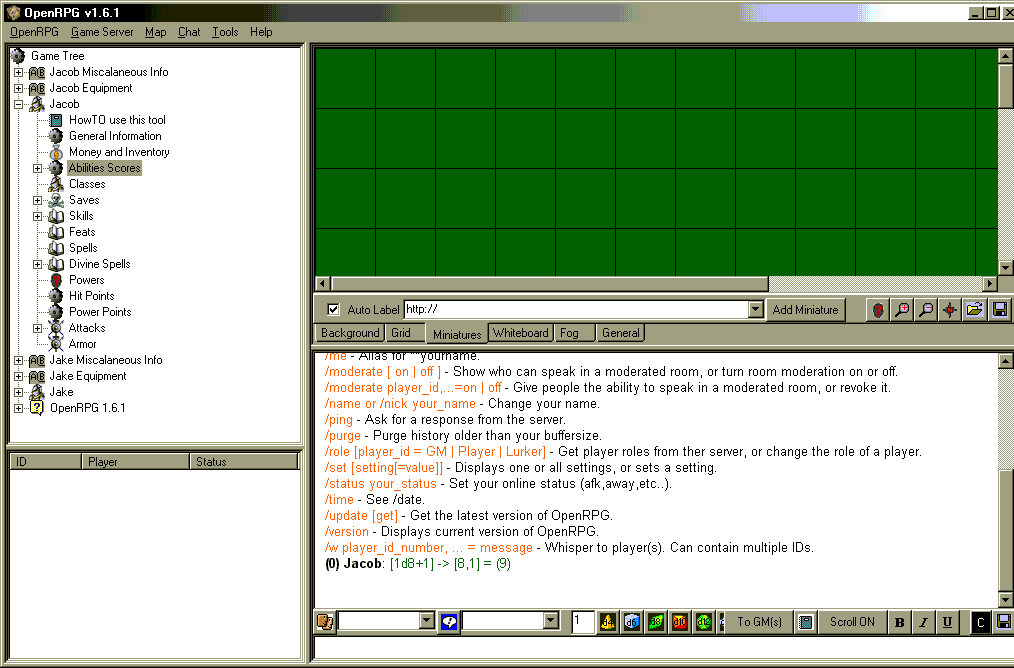Toggle the Auto Label checkbox
This screenshot has height=668, width=1014.
[x=333, y=310]
